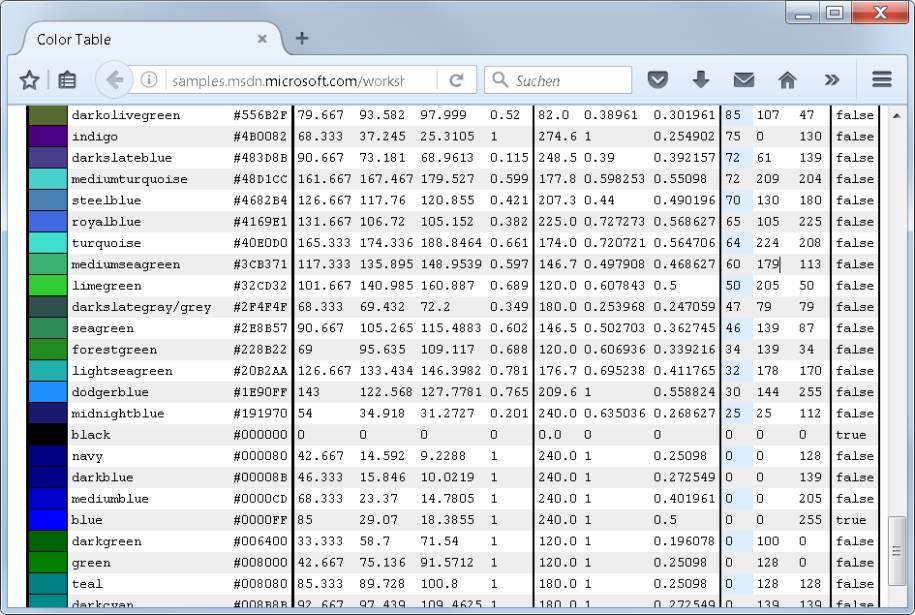Click the scrollbar up arrow
This screenshot has width=915, height=615.
[x=897, y=114]
